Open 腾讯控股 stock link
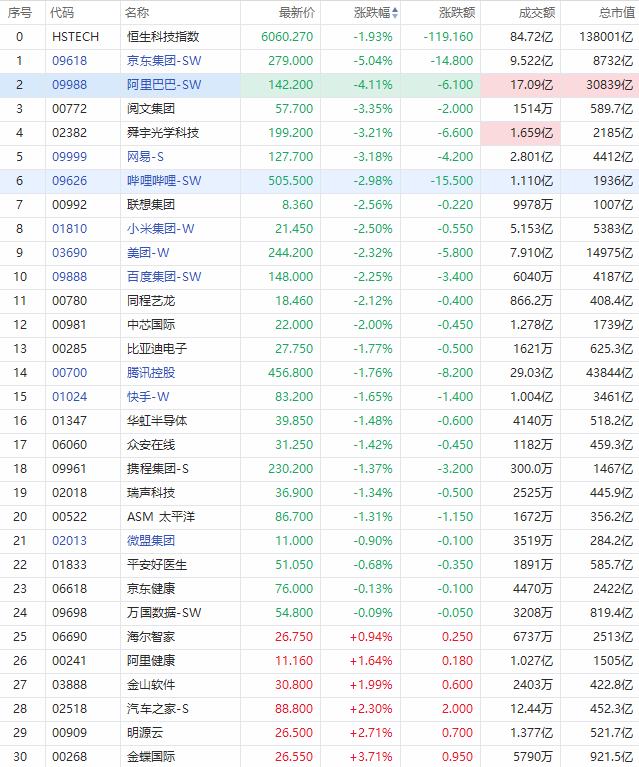The width and height of the screenshot is (639, 767). pyautogui.click(x=151, y=373)
